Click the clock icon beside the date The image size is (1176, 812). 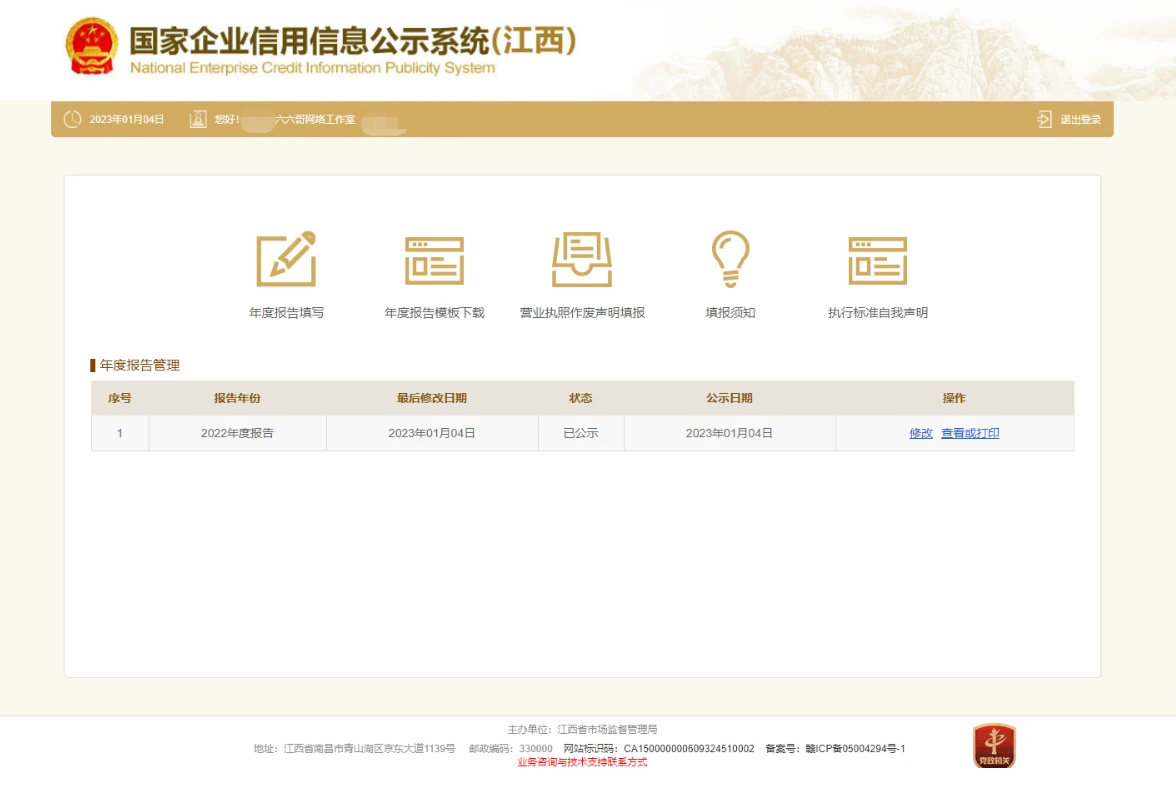click(x=73, y=120)
